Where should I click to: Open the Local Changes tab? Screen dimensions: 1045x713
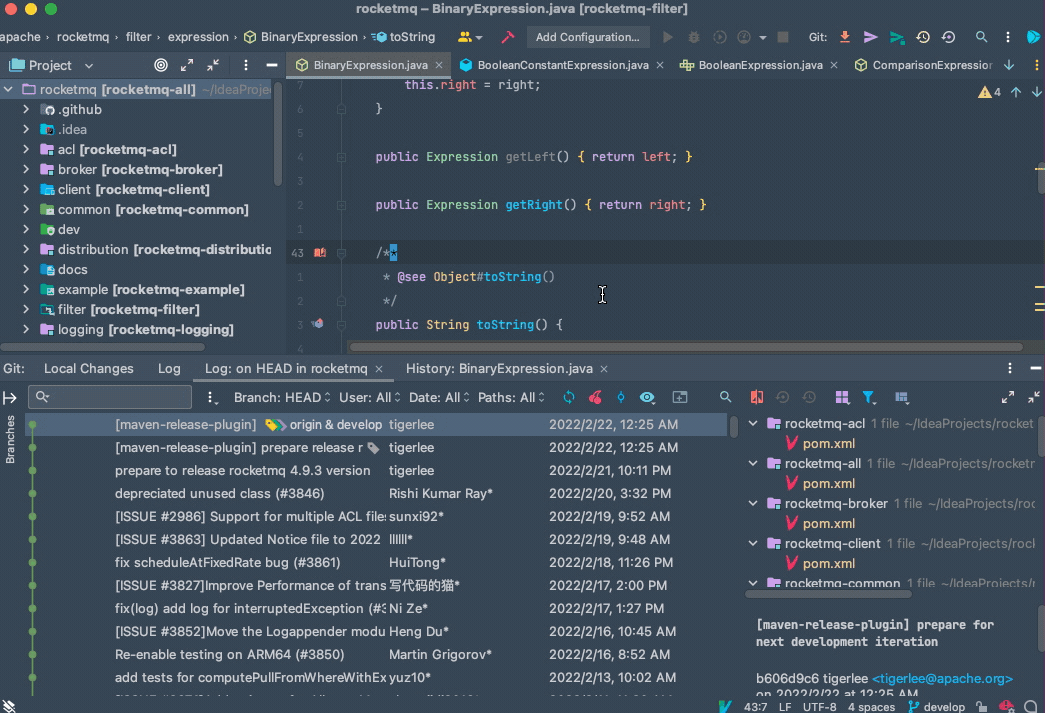tap(89, 368)
